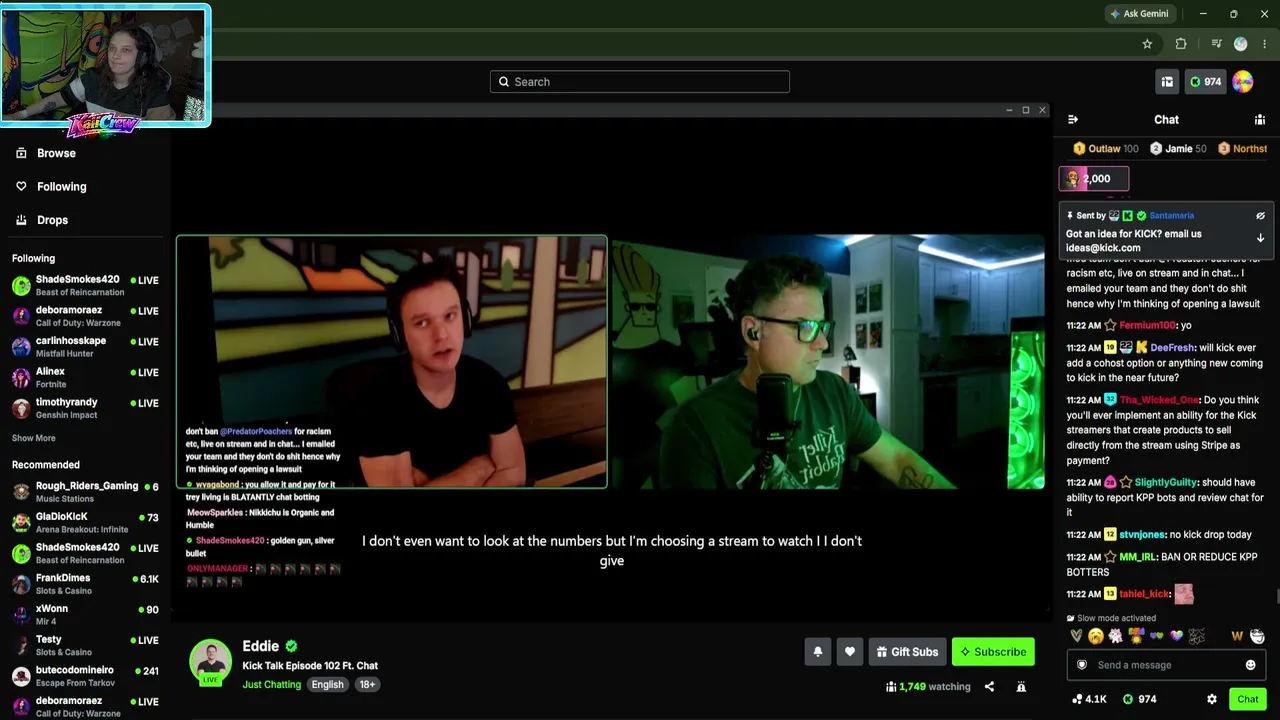
Task: Bookmark this page with the star icon
Action: (x=1147, y=44)
